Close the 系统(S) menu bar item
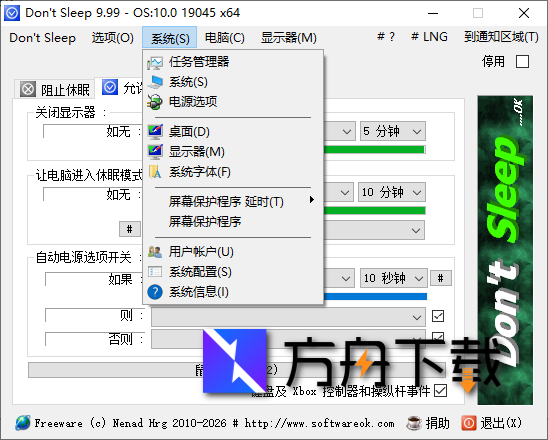This screenshot has height=440, width=548. click(x=170, y=38)
